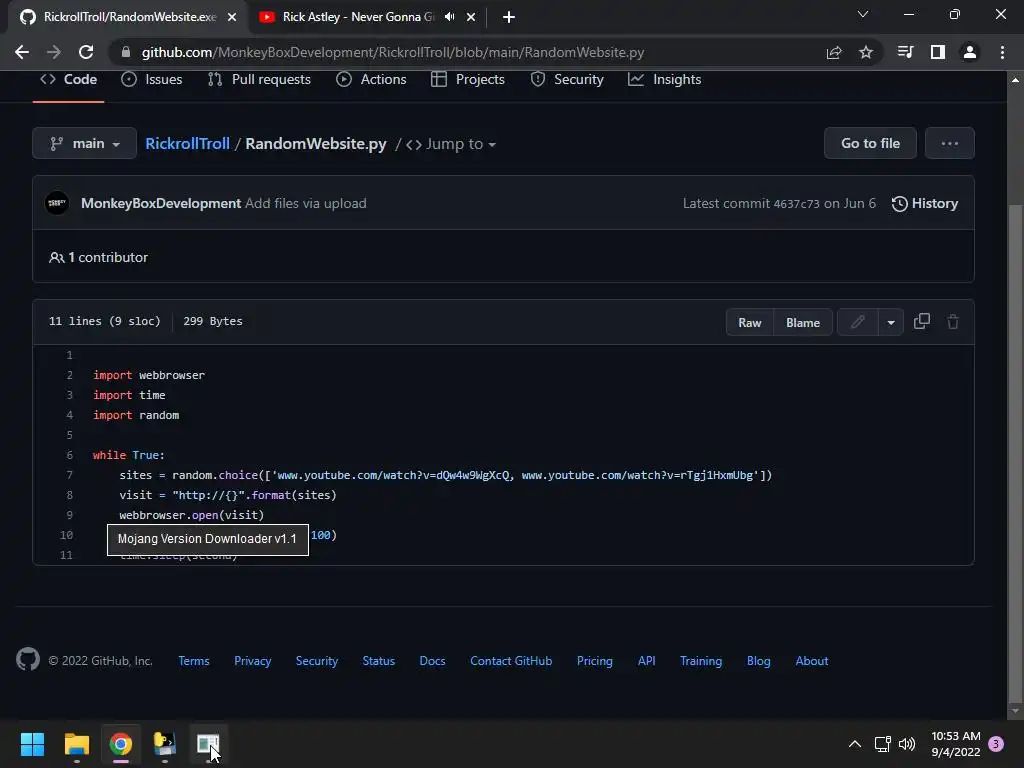Open the Chrome profile menu
This screenshot has height=768, width=1024.
pos(970,52)
